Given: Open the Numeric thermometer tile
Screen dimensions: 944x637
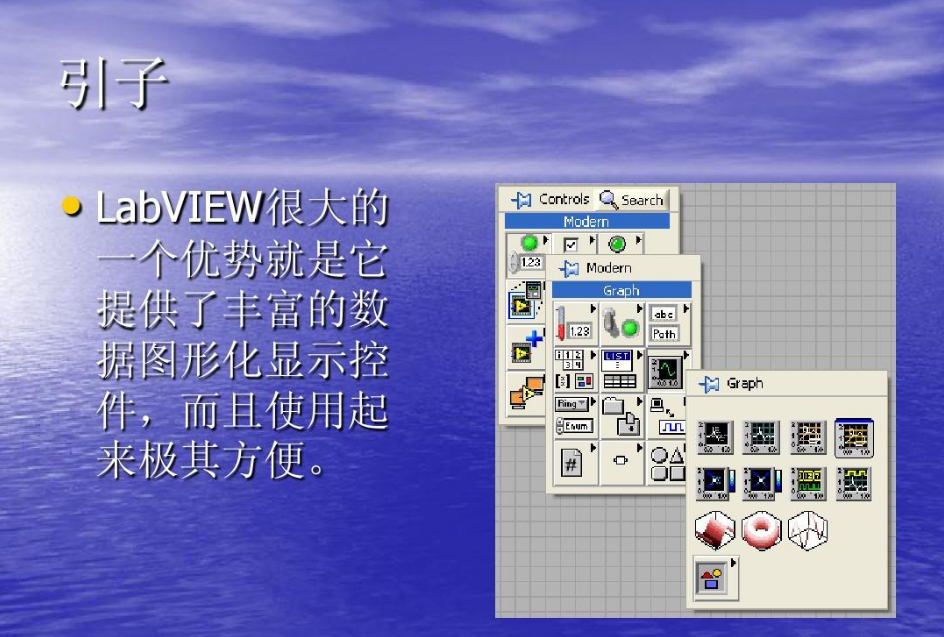Looking at the screenshot, I should point(574,323).
